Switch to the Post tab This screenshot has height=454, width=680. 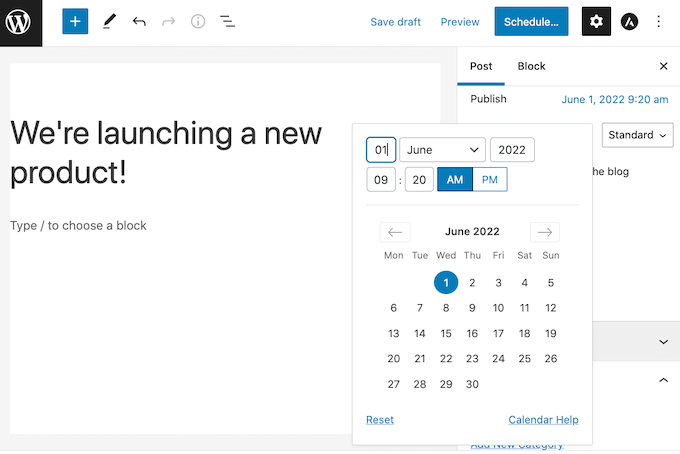point(481,66)
